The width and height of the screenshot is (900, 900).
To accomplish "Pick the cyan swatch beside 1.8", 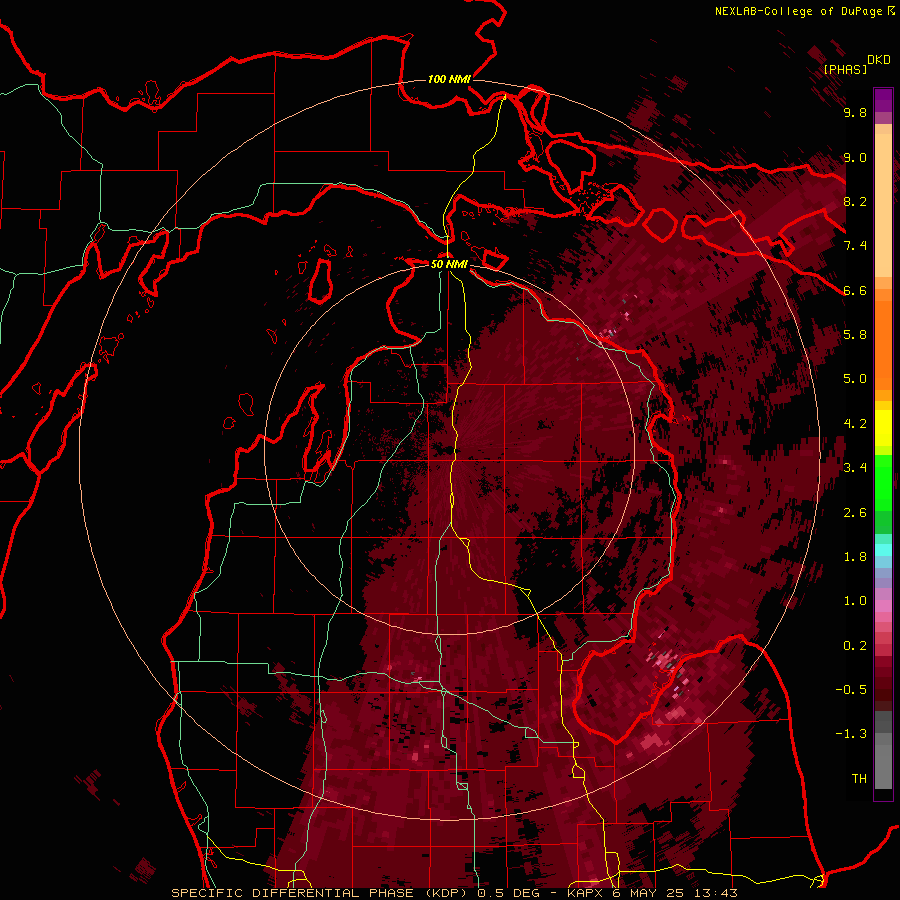I will pyautogui.click(x=883, y=550).
